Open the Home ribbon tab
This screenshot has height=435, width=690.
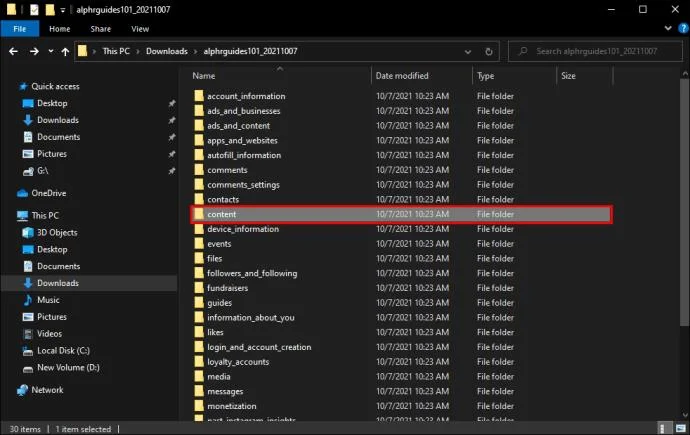coord(59,29)
